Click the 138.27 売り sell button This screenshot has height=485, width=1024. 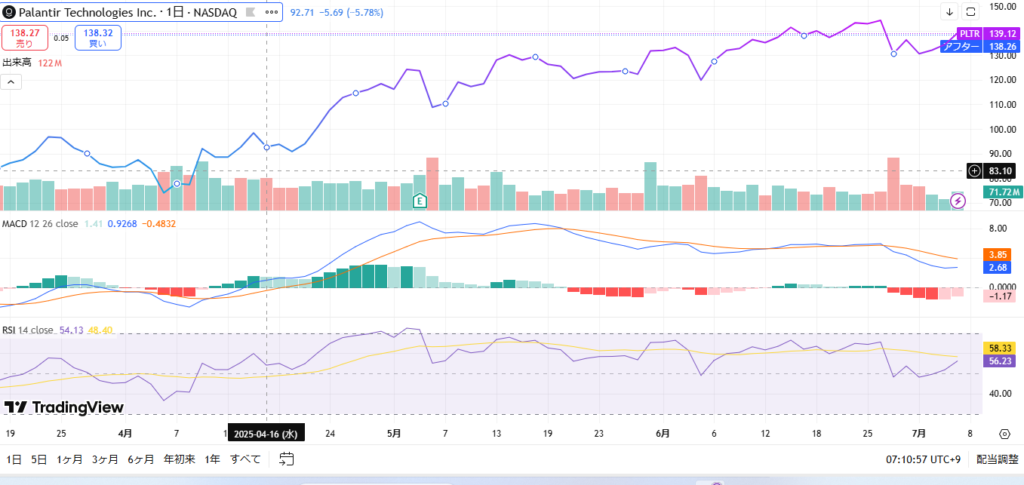pyautogui.click(x=25, y=38)
